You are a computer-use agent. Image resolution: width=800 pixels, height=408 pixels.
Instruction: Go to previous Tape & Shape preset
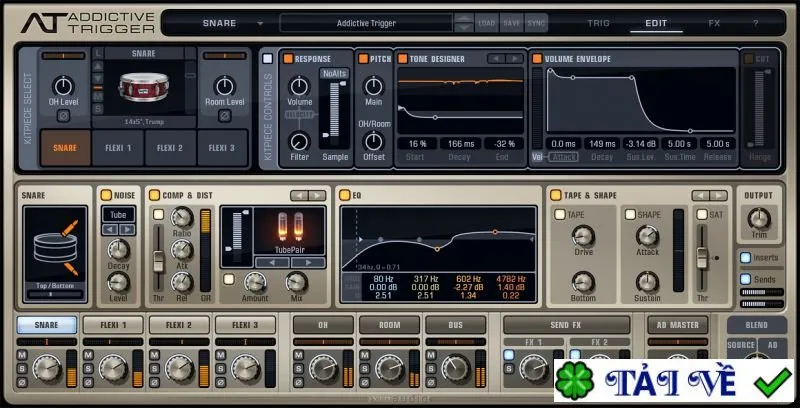pyautogui.click(x=701, y=195)
